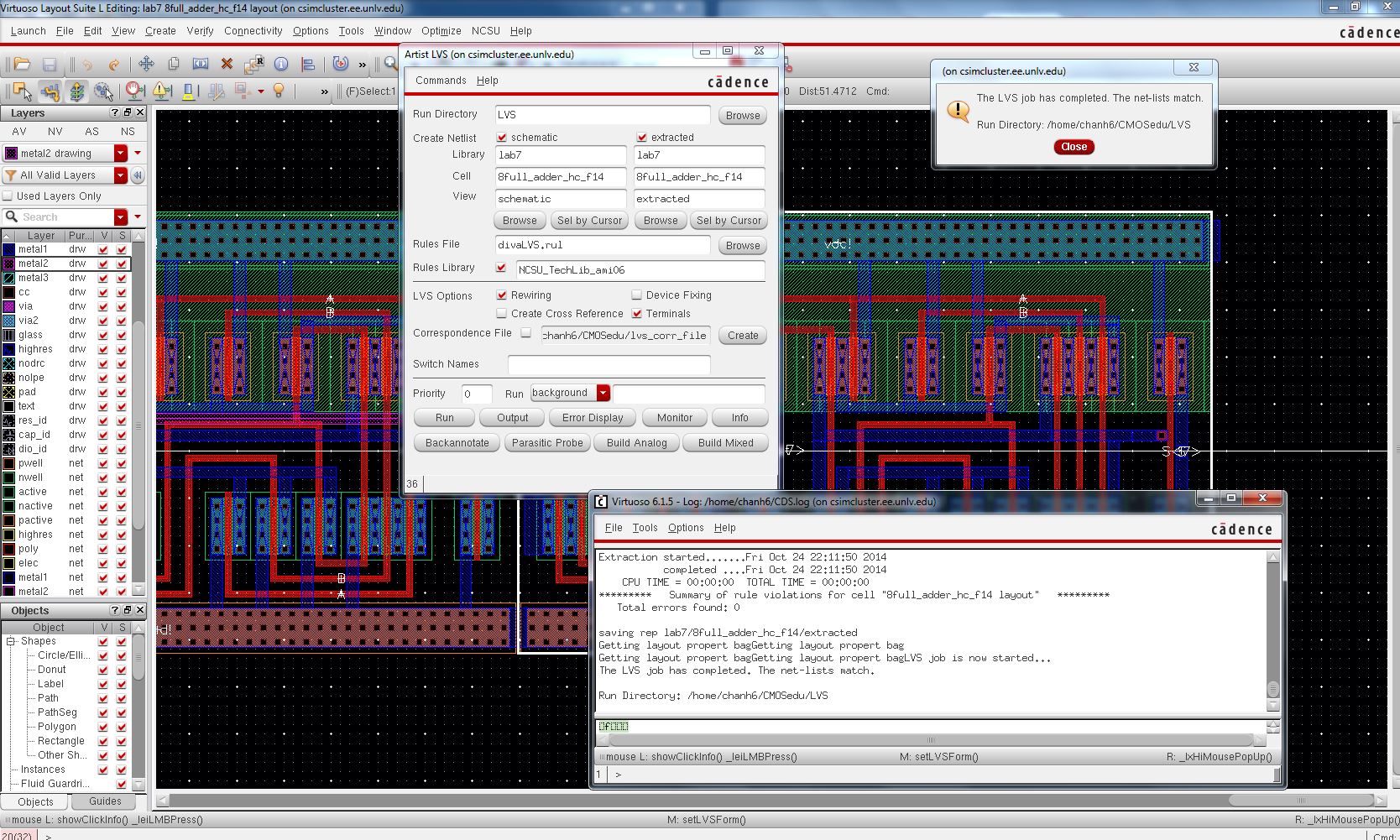Click inside the Switch Names field
1400x840 pixels.
pyautogui.click(x=609, y=364)
